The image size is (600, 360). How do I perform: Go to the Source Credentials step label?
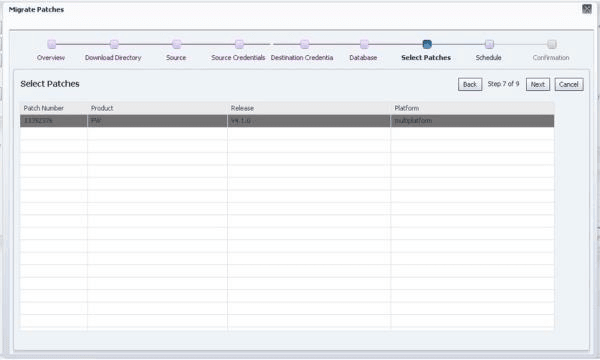238,58
